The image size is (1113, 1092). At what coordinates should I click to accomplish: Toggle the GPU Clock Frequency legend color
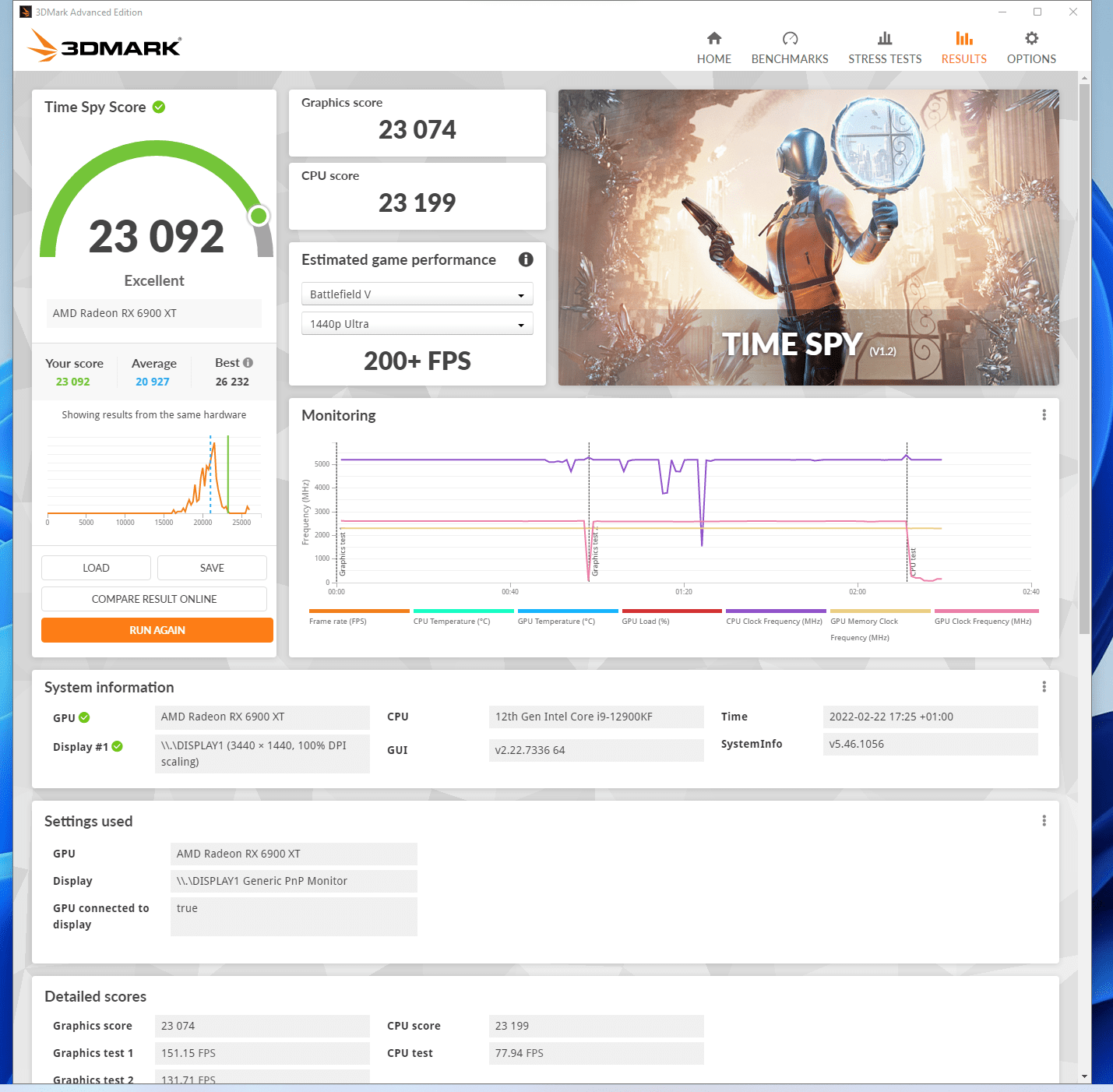(x=987, y=611)
